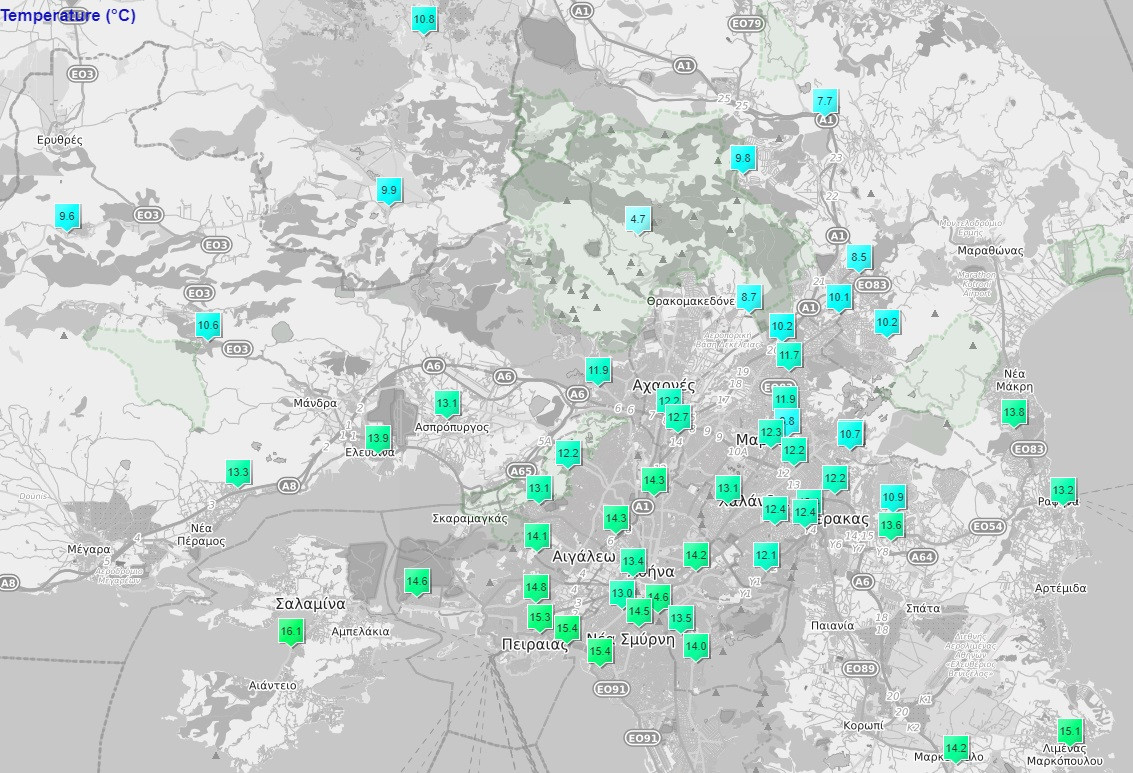This screenshot has width=1133, height=773.
Task: Click the 10.8 marker at top of map
Action: point(424,19)
